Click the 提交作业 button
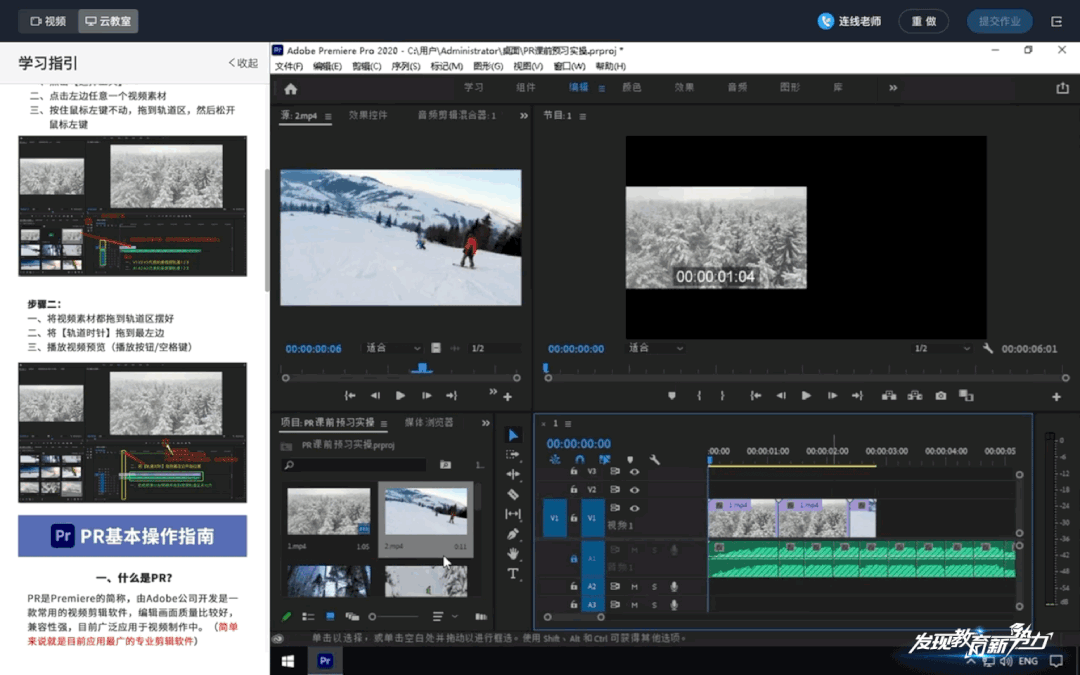This screenshot has height=675, width=1080. pyautogui.click(x=999, y=21)
